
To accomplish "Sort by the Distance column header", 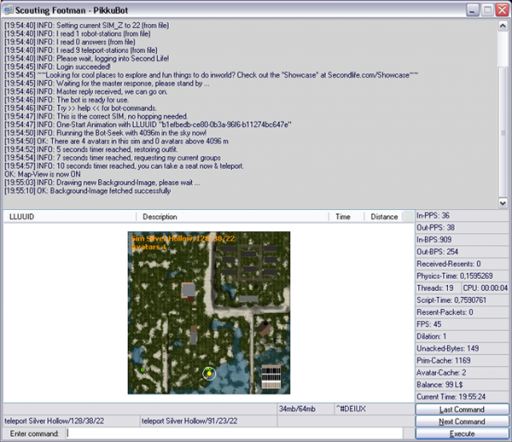I will pyautogui.click(x=384, y=217).
